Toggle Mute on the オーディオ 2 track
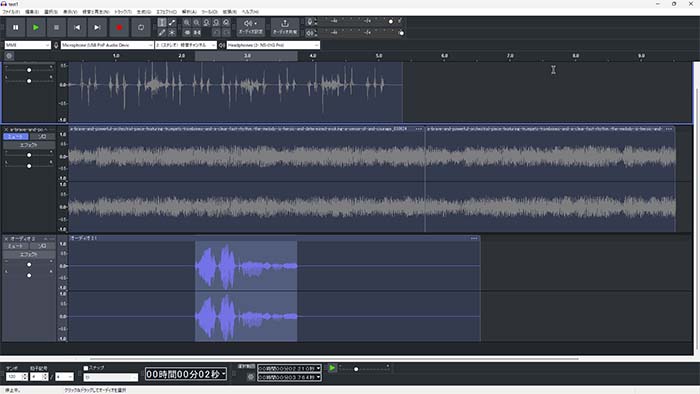700x394 pixels. 16,246
